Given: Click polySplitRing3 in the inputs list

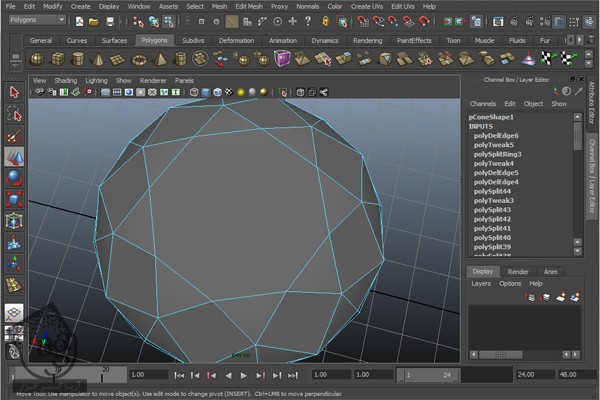Looking at the screenshot, I should [497, 154].
